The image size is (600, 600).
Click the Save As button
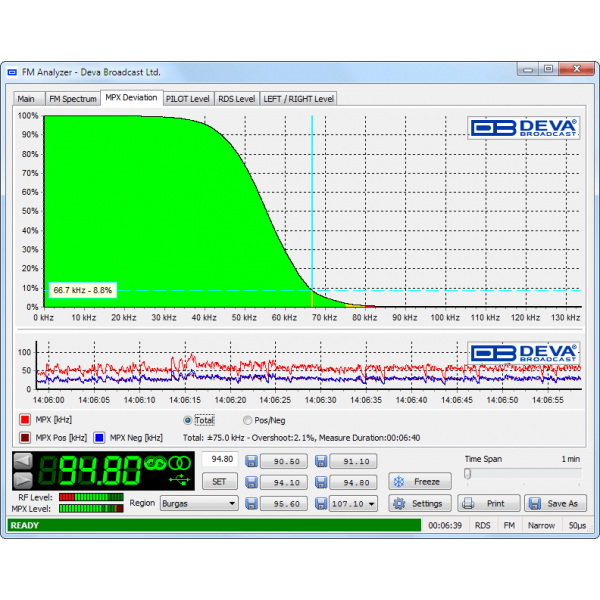coord(555,504)
